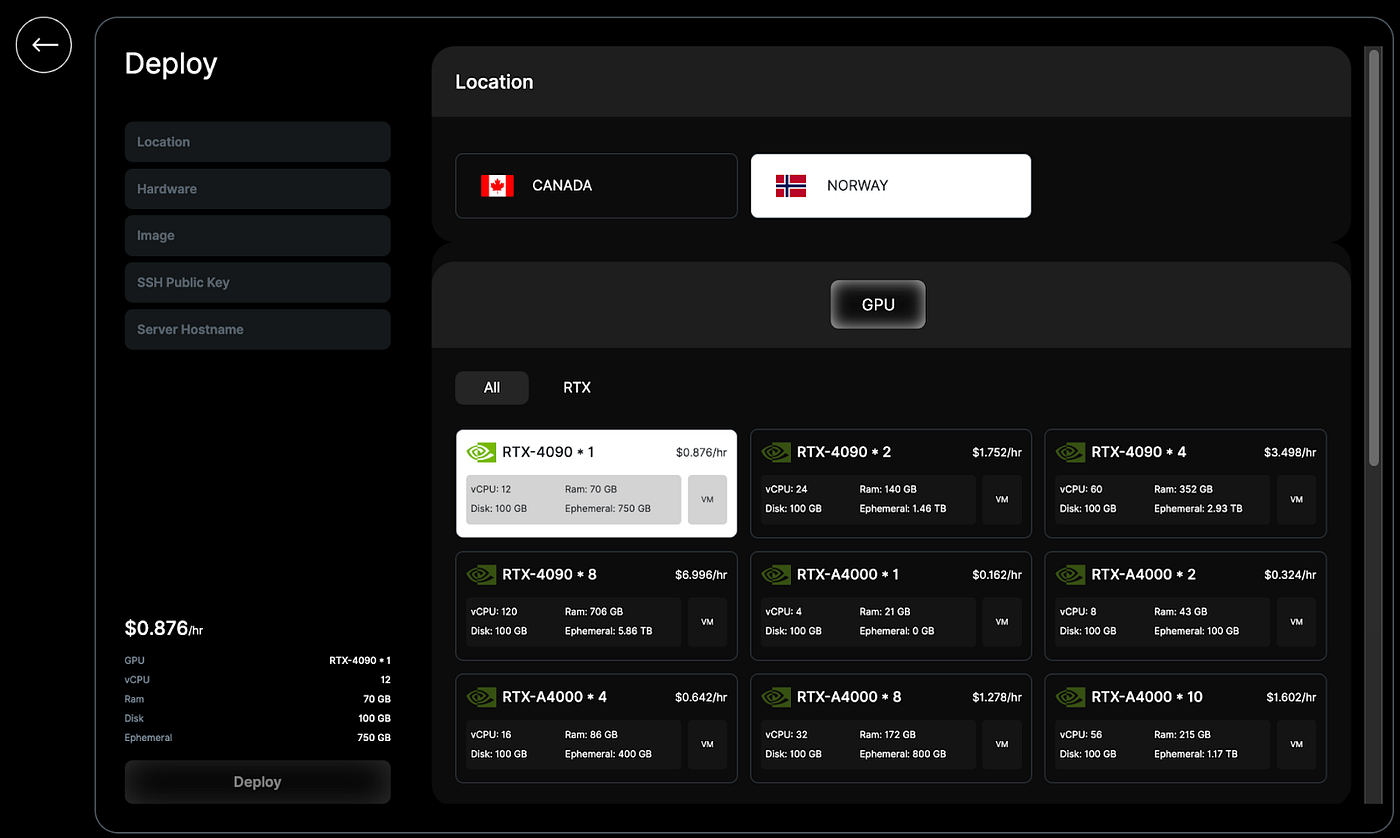Click NVIDIA logo on RTX-4090 * 2 card
Screen dimensions: 1400x838
(x=776, y=453)
